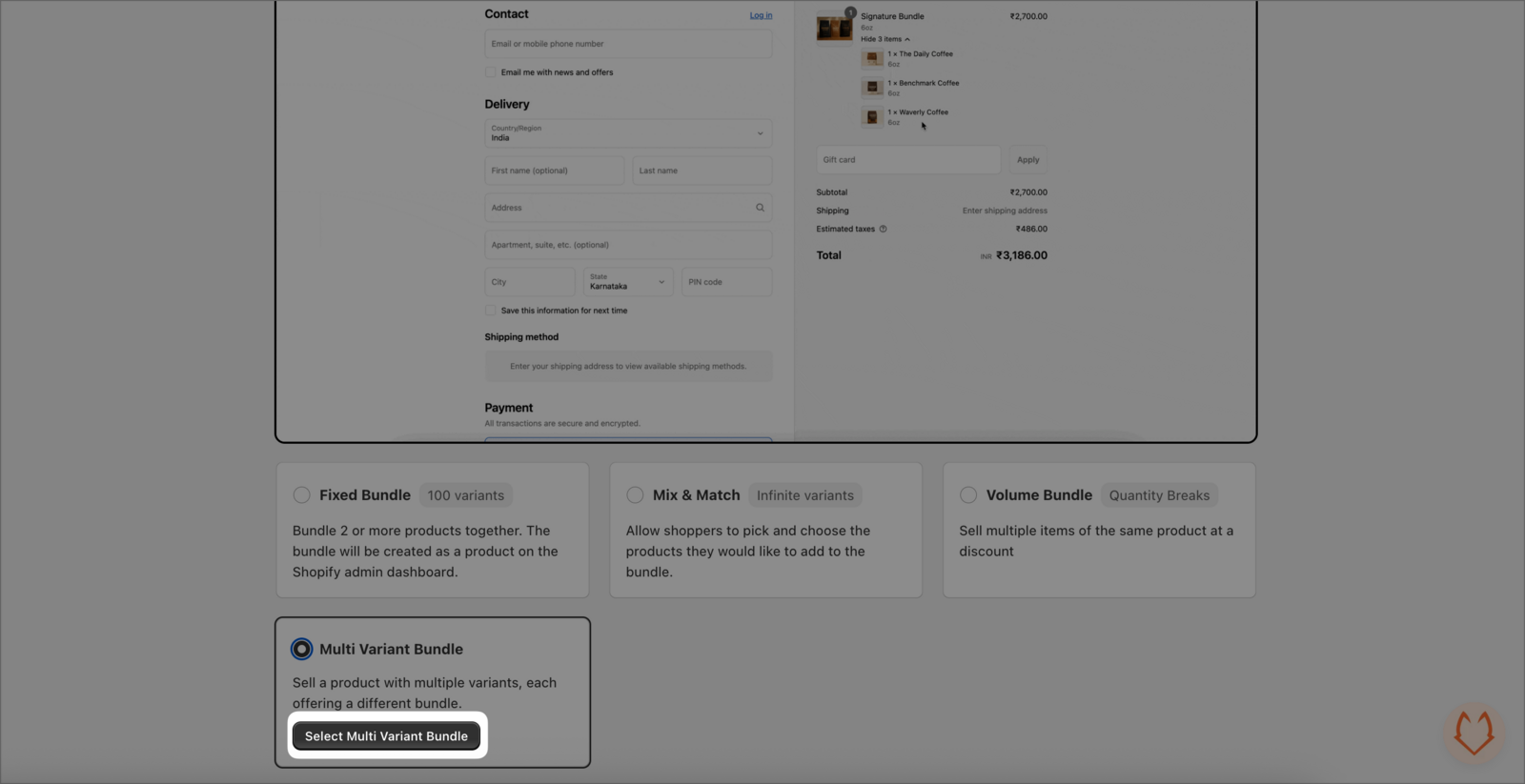The height and width of the screenshot is (784, 1525).
Task: Choose the Mix & Match radio option
Action: pos(635,495)
